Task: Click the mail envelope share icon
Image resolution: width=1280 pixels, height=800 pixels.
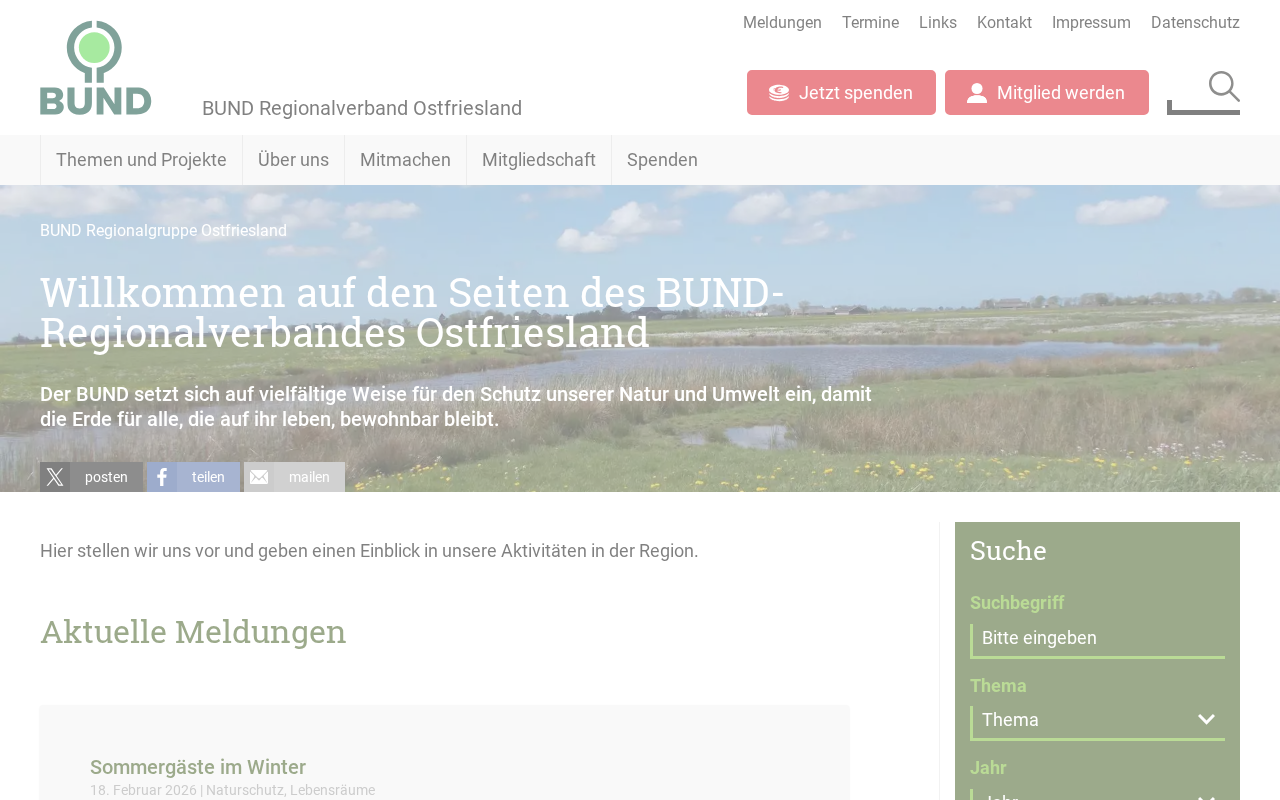Action: (x=259, y=477)
